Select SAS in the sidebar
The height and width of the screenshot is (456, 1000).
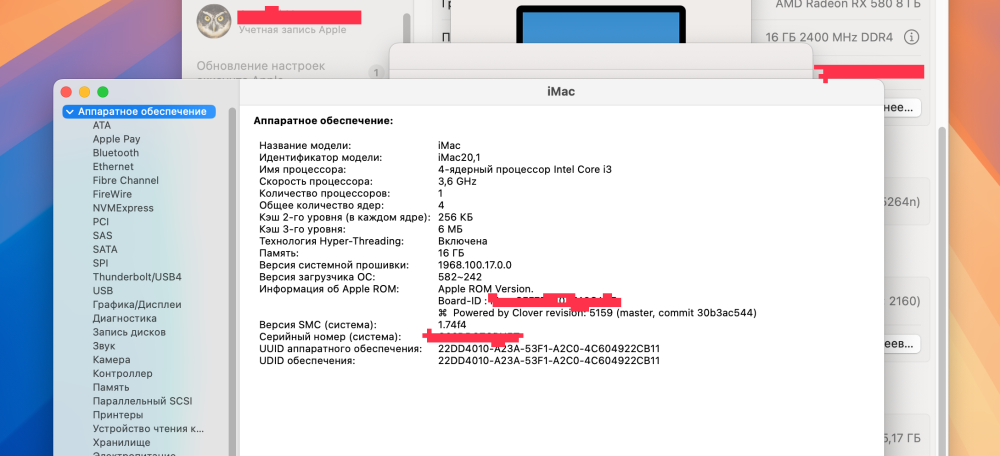pyautogui.click(x=102, y=235)
